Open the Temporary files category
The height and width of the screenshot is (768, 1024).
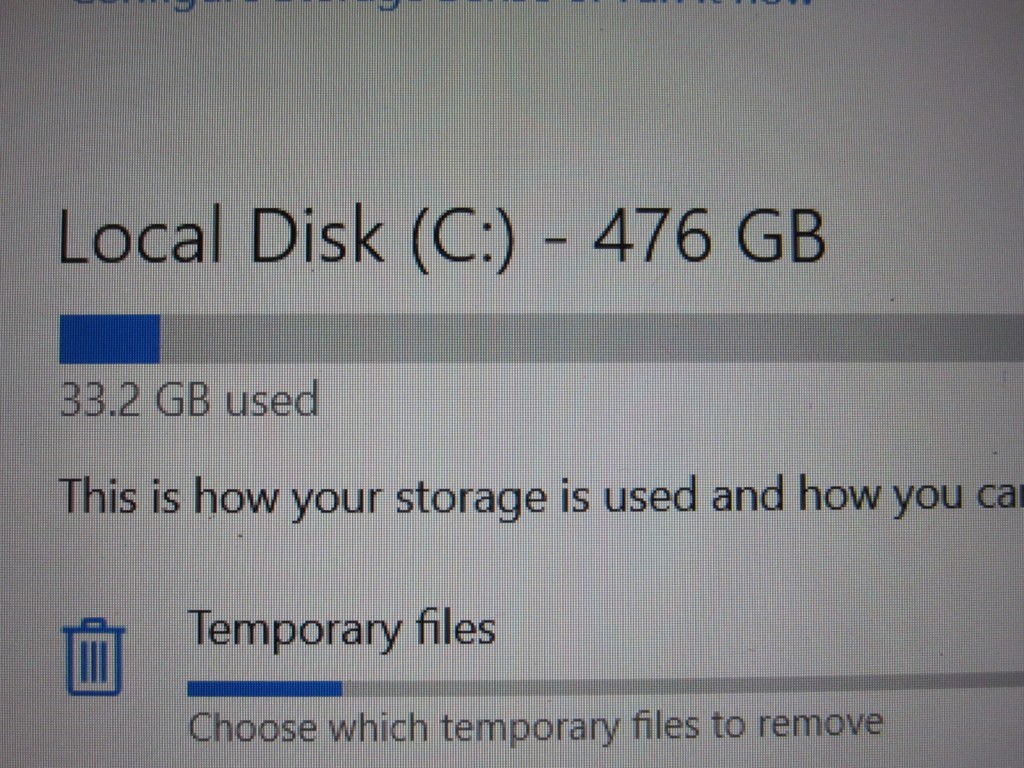point(341,630)
